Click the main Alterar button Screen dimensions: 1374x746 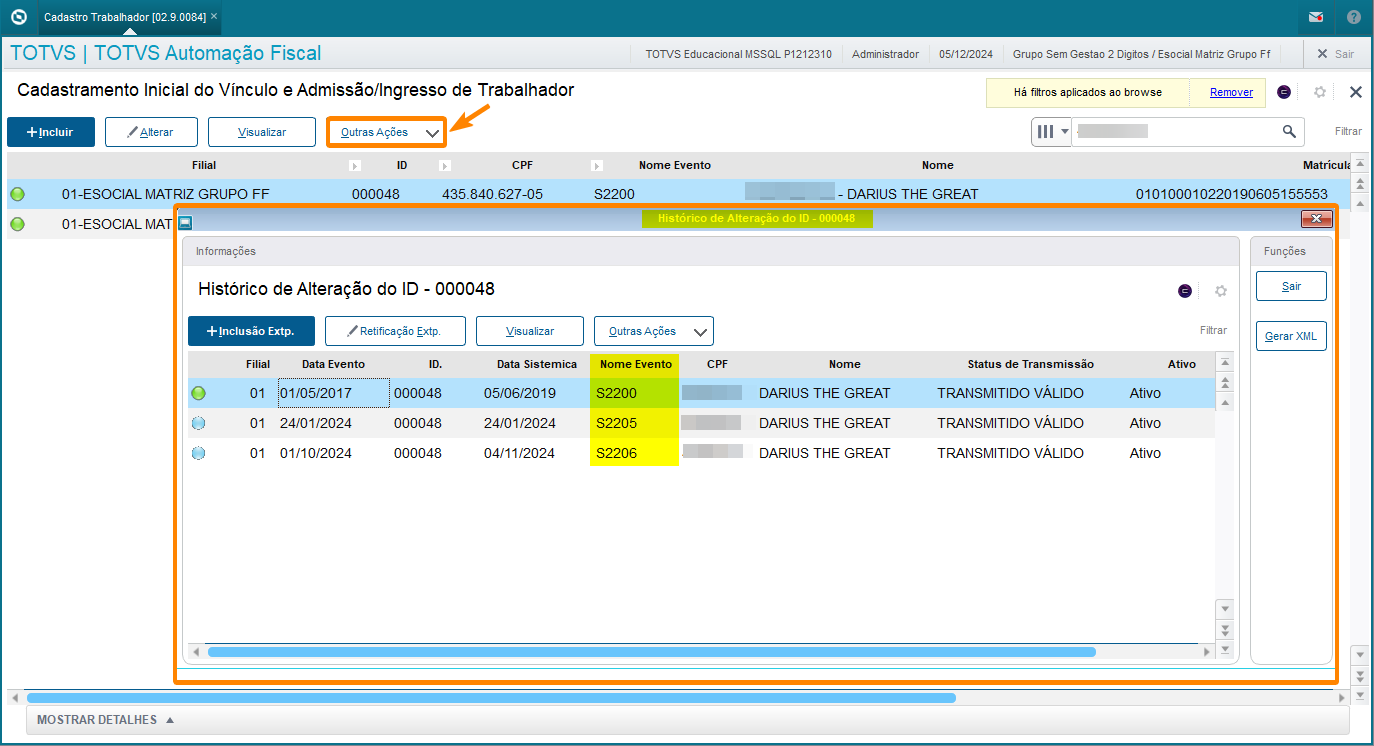[151, 132]
